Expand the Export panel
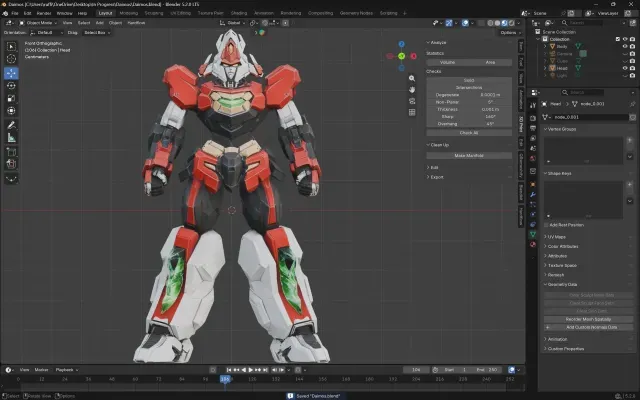This screenshot has width=640, height=400. [x=435, y=177]
